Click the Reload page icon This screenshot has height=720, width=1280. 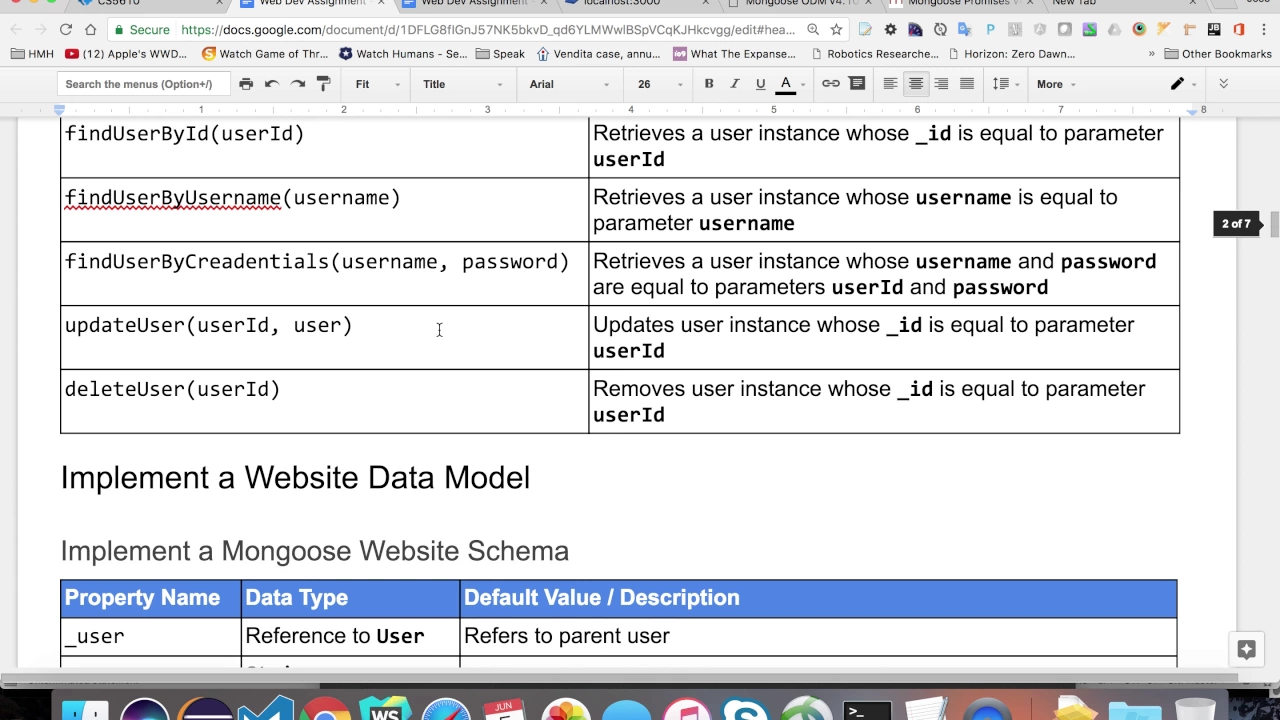pyautogui.click(x=66, y=30)
